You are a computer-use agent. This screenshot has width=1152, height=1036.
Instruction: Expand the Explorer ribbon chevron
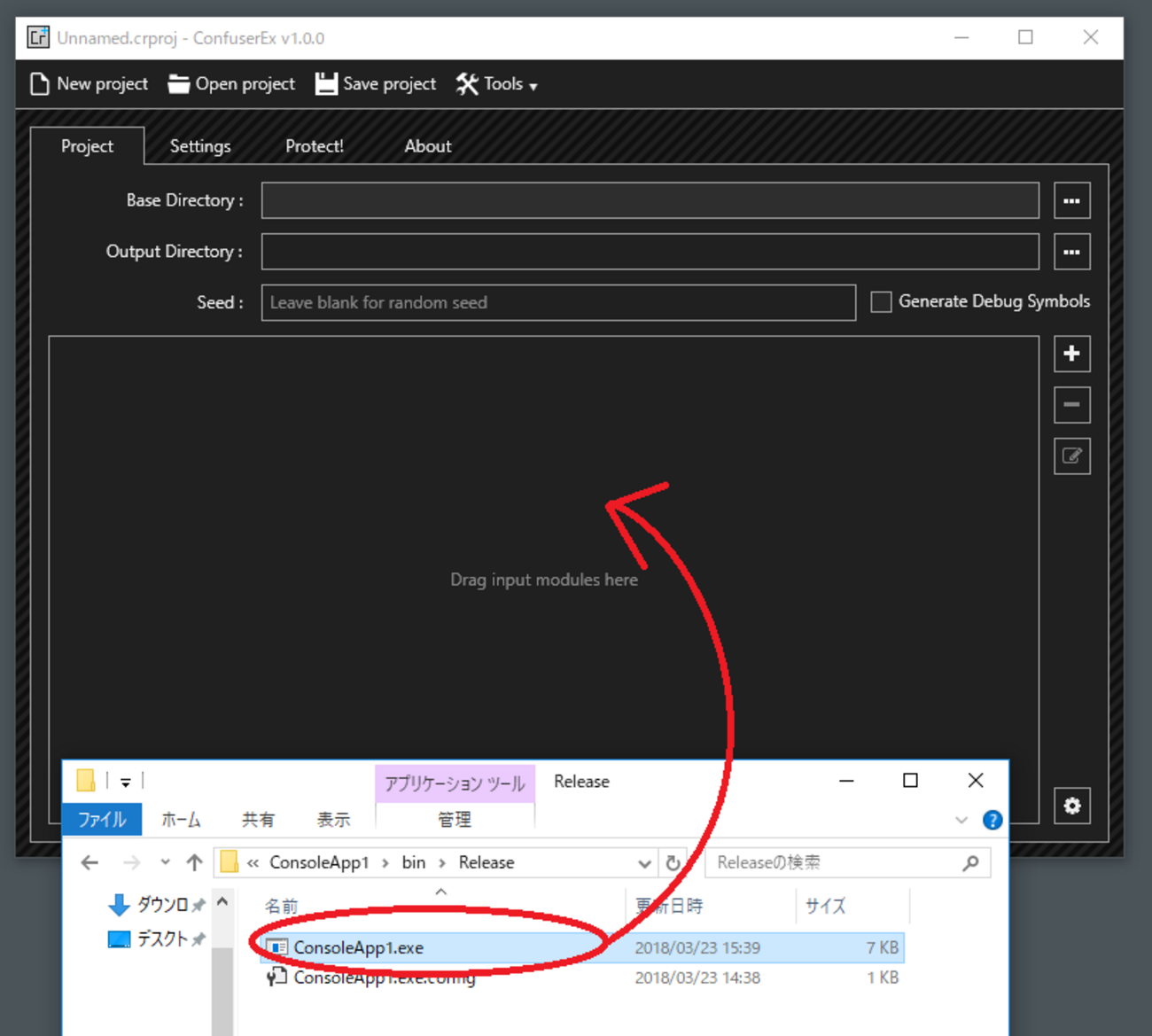961,820
